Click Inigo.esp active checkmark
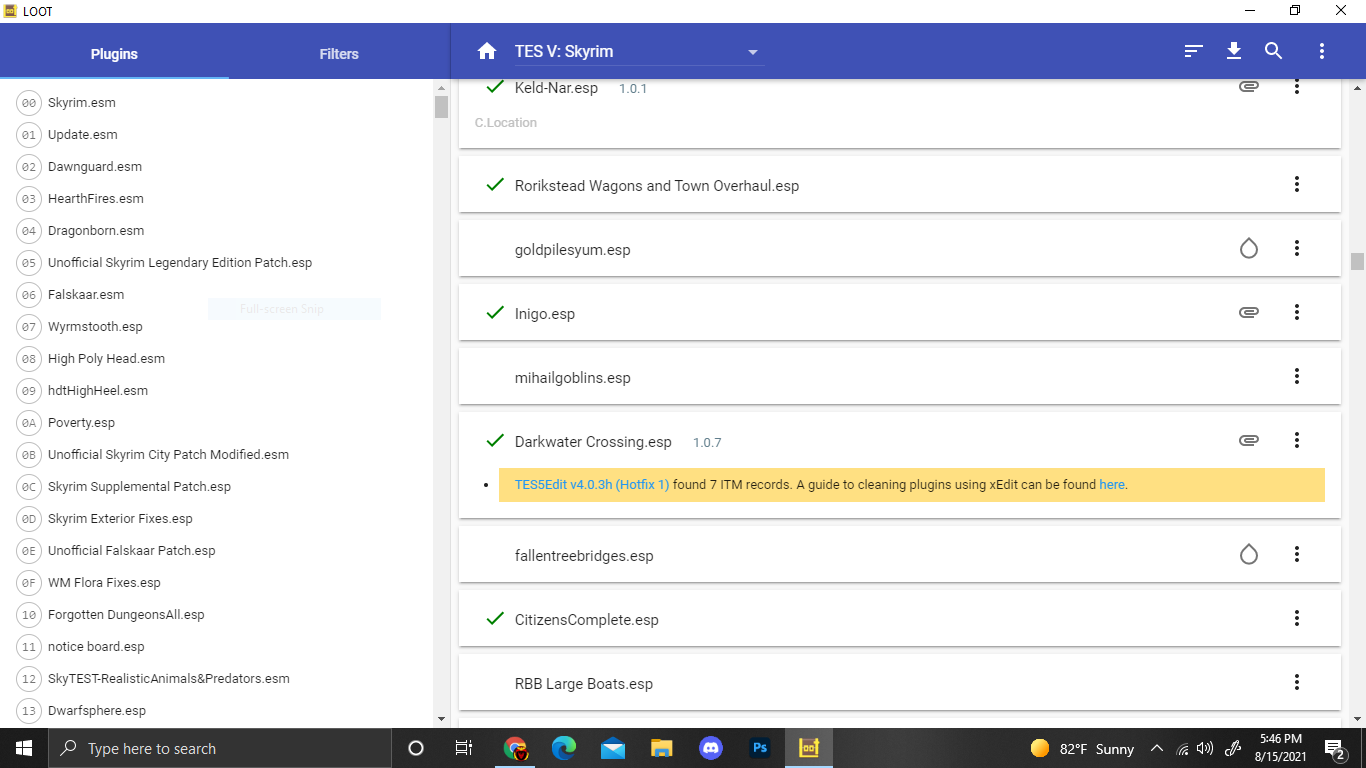 tap(494, 313)
